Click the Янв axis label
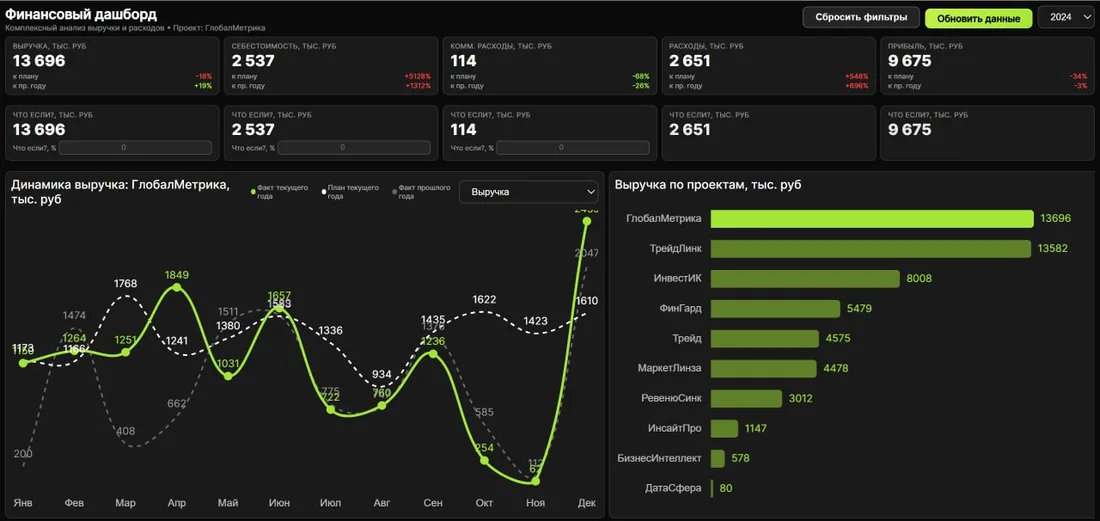This screenshot has width=1100, height=521. pos(22,503)
